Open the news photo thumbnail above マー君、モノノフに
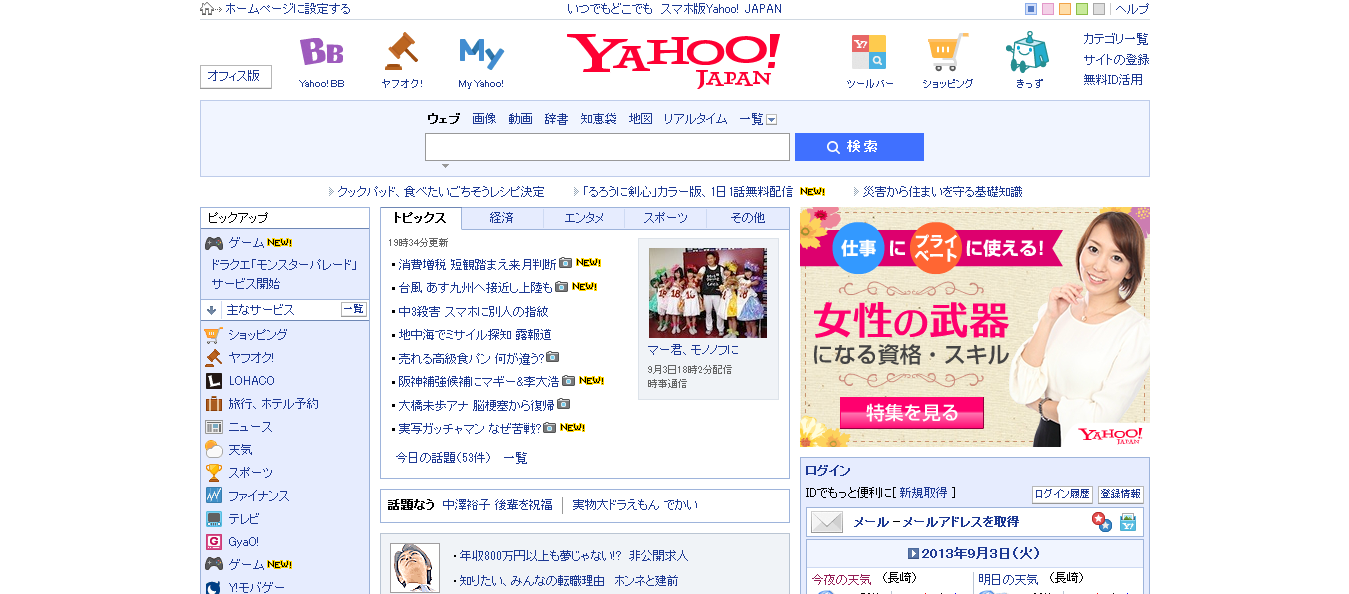1349x594 pixels. click(x=707, y=293)
